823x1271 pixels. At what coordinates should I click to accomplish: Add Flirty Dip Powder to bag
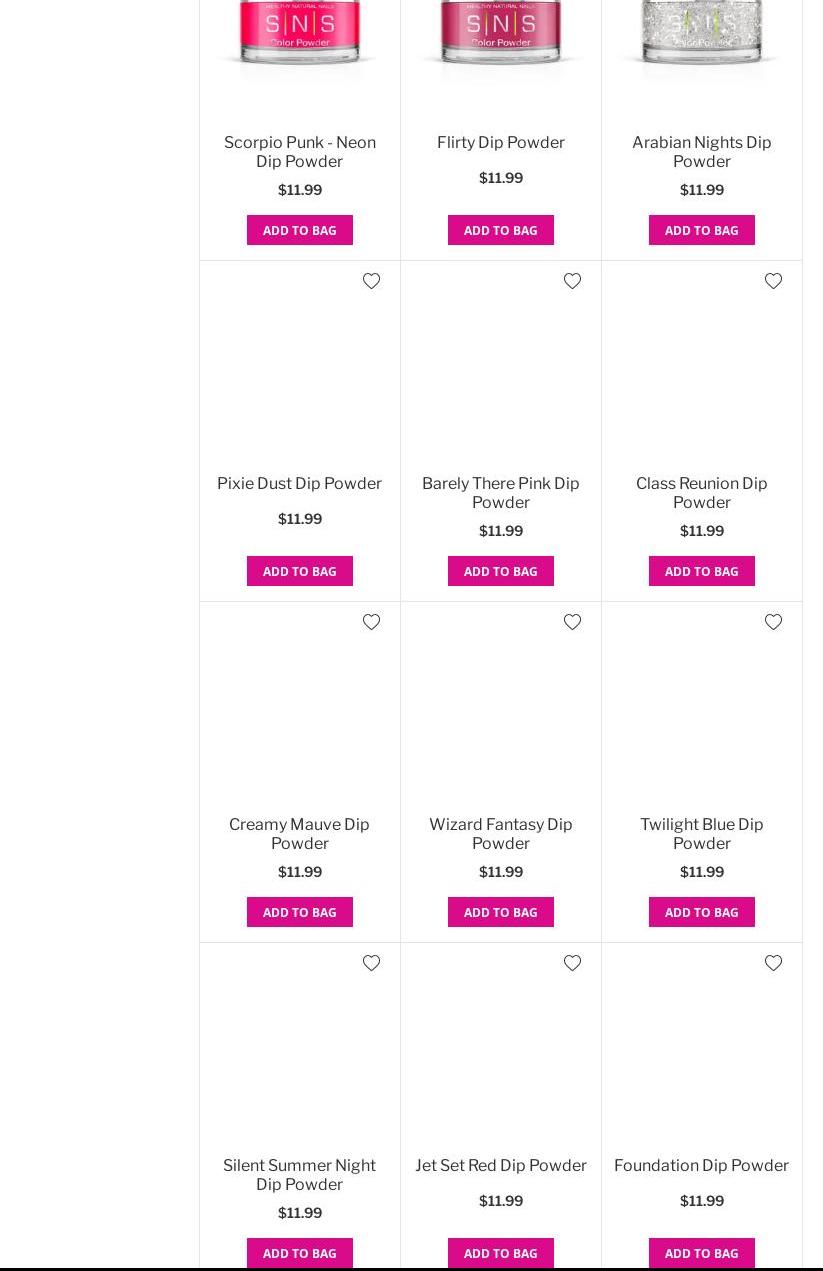[500, 230]
